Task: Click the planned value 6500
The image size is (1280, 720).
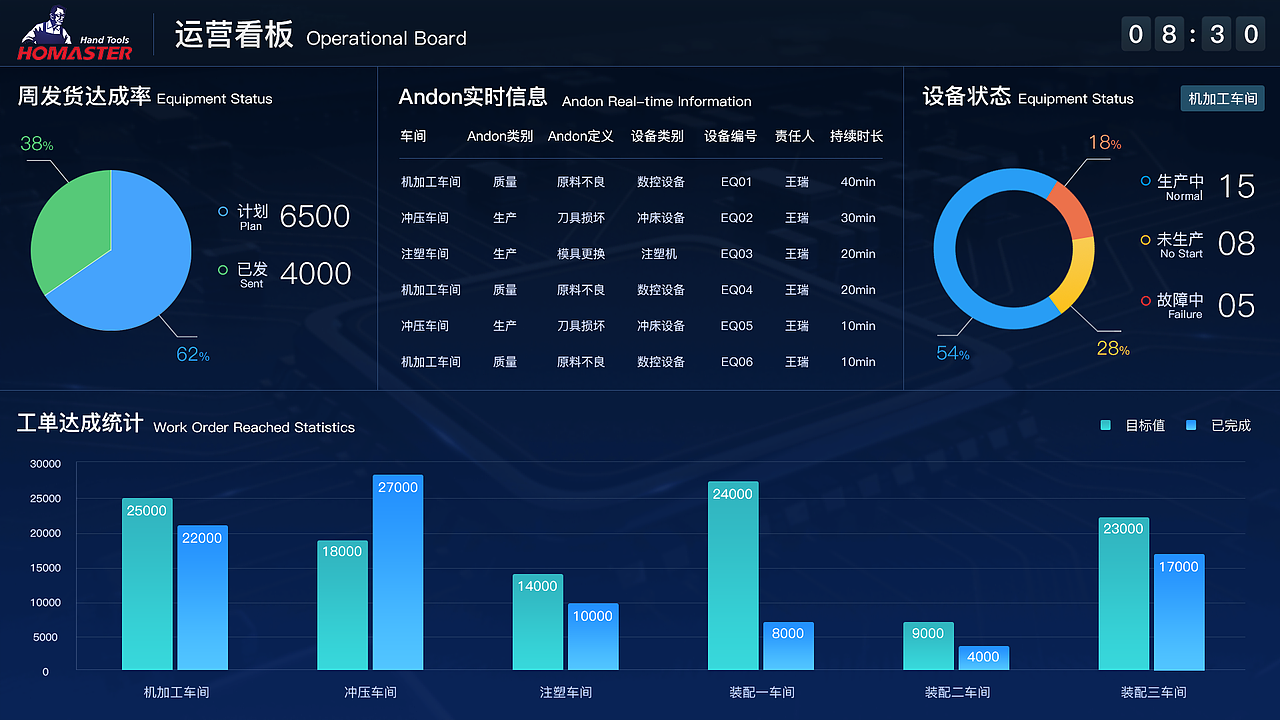Action: click(315, 216)
